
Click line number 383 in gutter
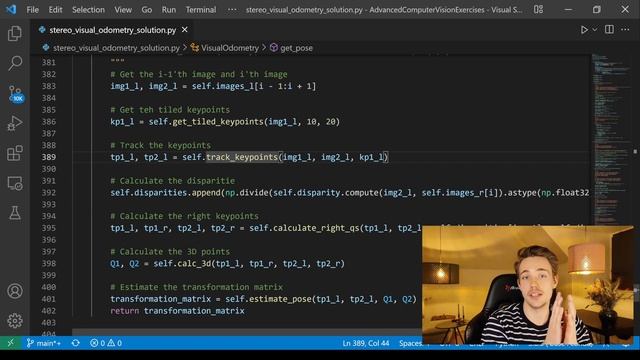point(49,86)
